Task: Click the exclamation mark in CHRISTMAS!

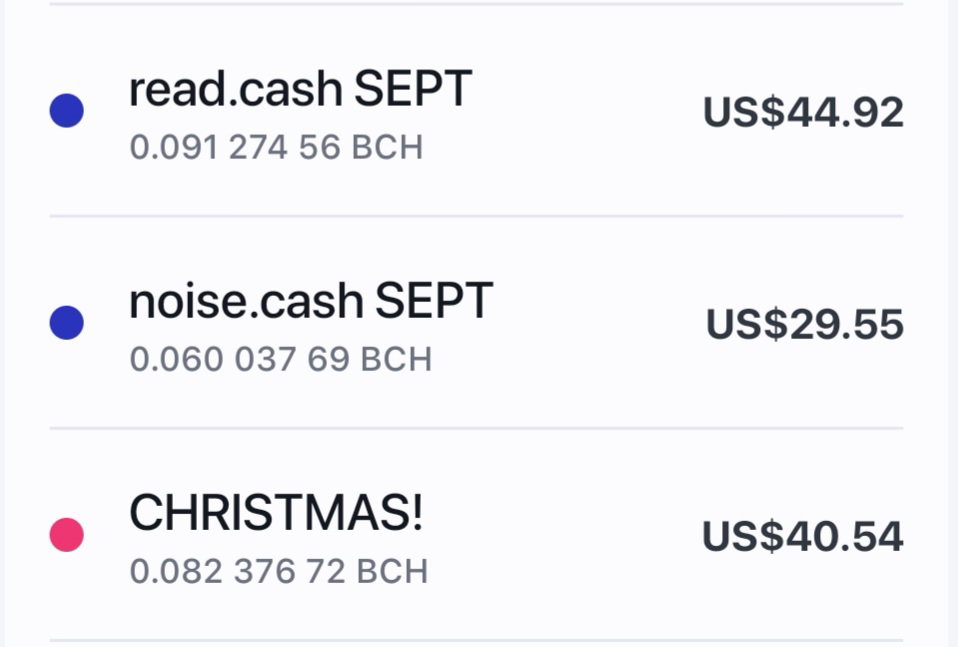Action: [417, 513]
